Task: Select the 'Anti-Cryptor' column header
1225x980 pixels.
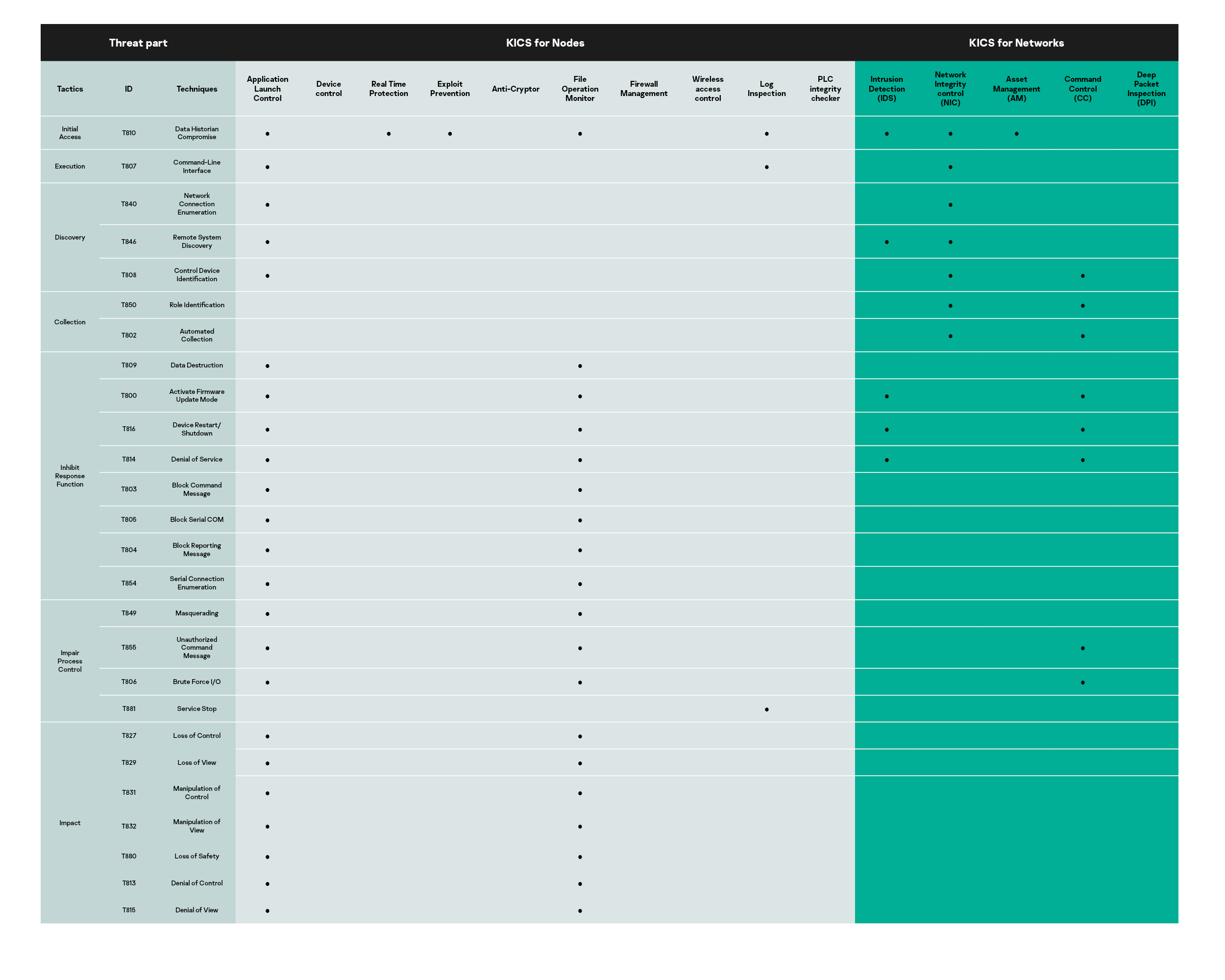Action: 515,89
